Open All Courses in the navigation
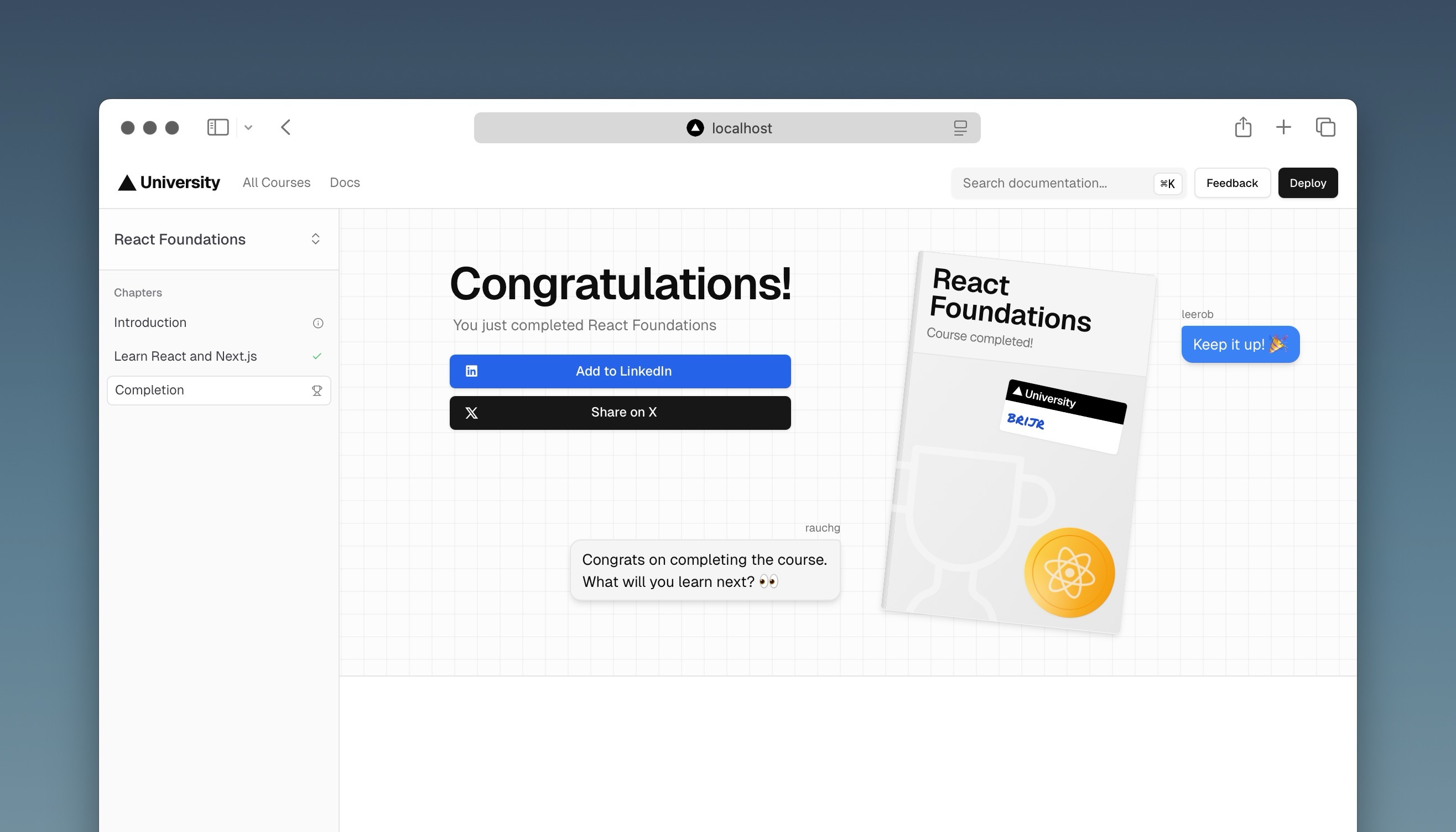This screenshot has height=832, width=1456. point(277,183)
